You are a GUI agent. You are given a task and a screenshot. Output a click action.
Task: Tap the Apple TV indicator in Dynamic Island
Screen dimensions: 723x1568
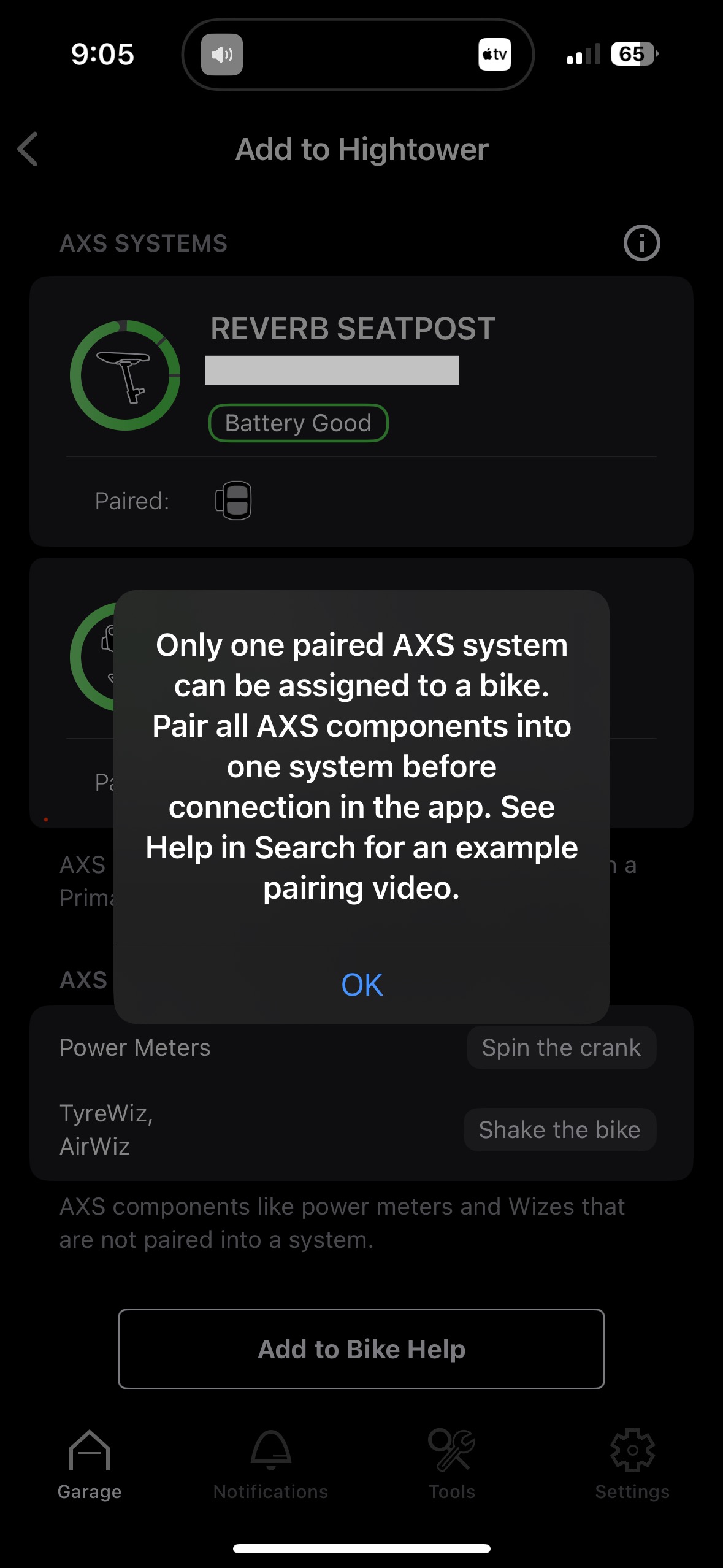tap(494, 54)
